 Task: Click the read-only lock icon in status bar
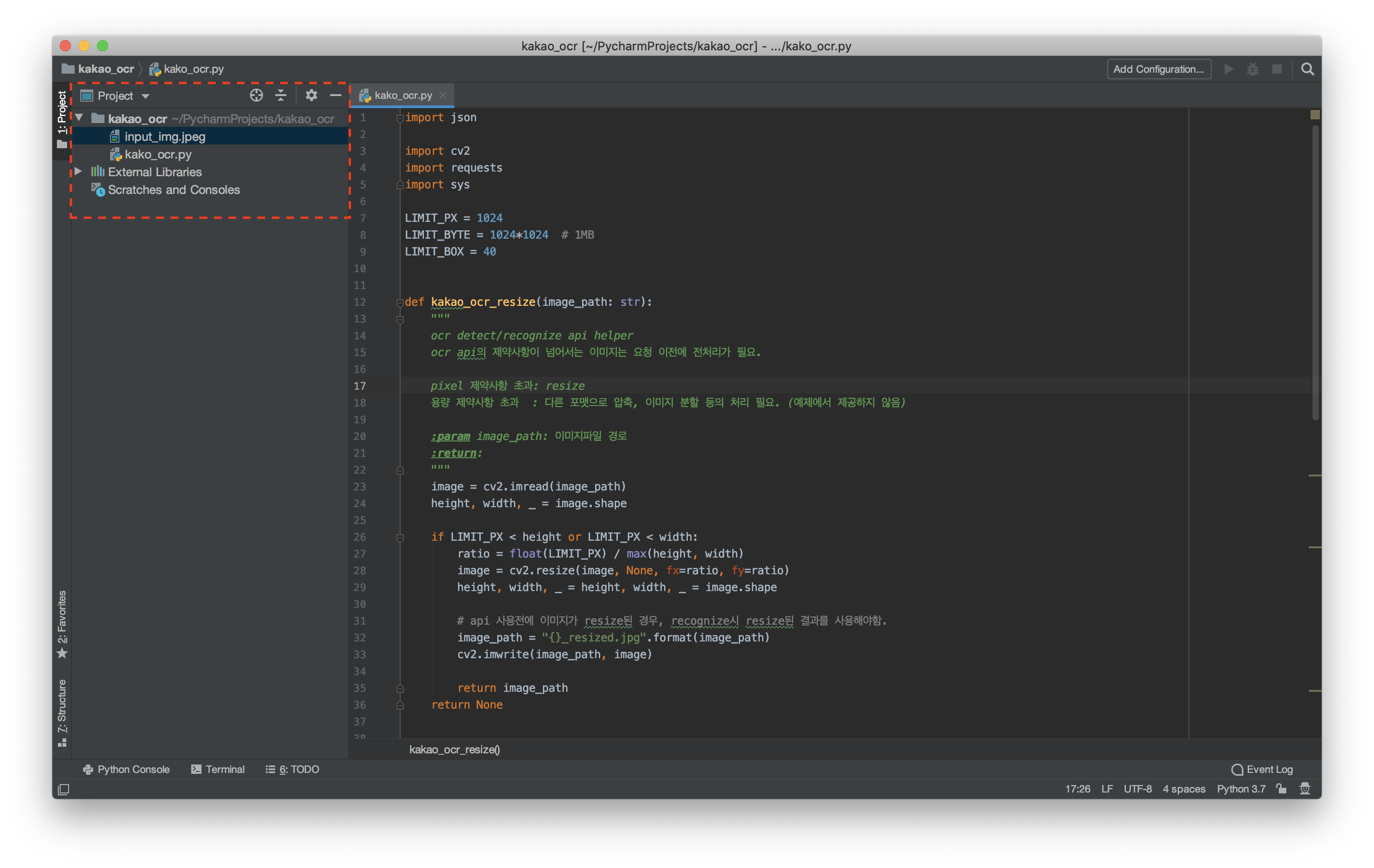pos(1282,789)
